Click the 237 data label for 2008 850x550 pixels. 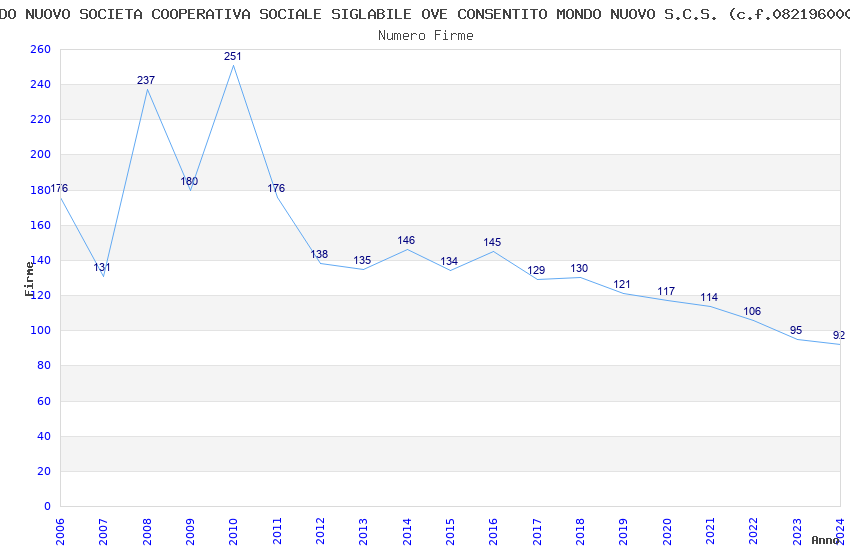[x=146, y=80]
